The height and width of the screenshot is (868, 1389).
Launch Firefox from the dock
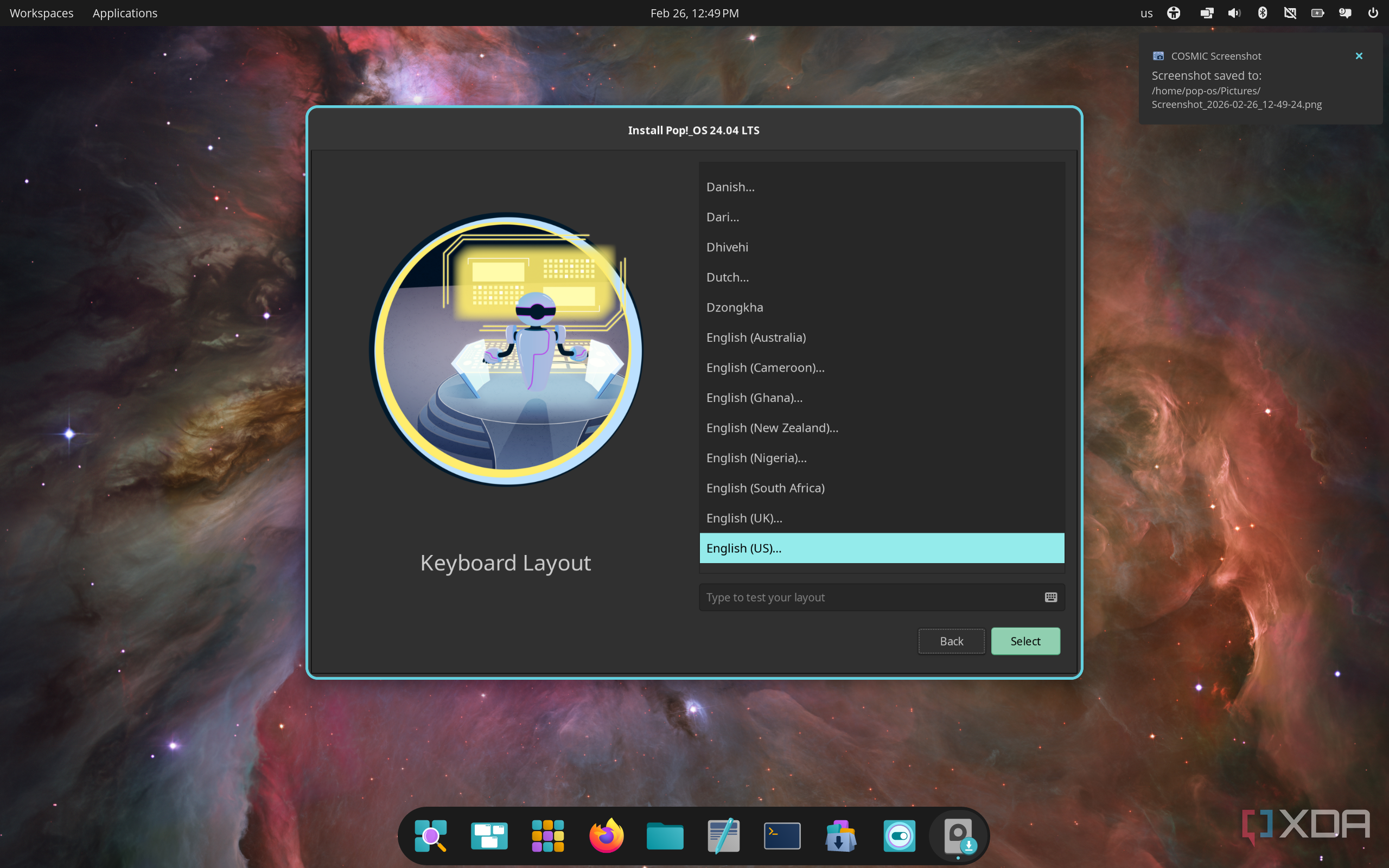(606, 835)
